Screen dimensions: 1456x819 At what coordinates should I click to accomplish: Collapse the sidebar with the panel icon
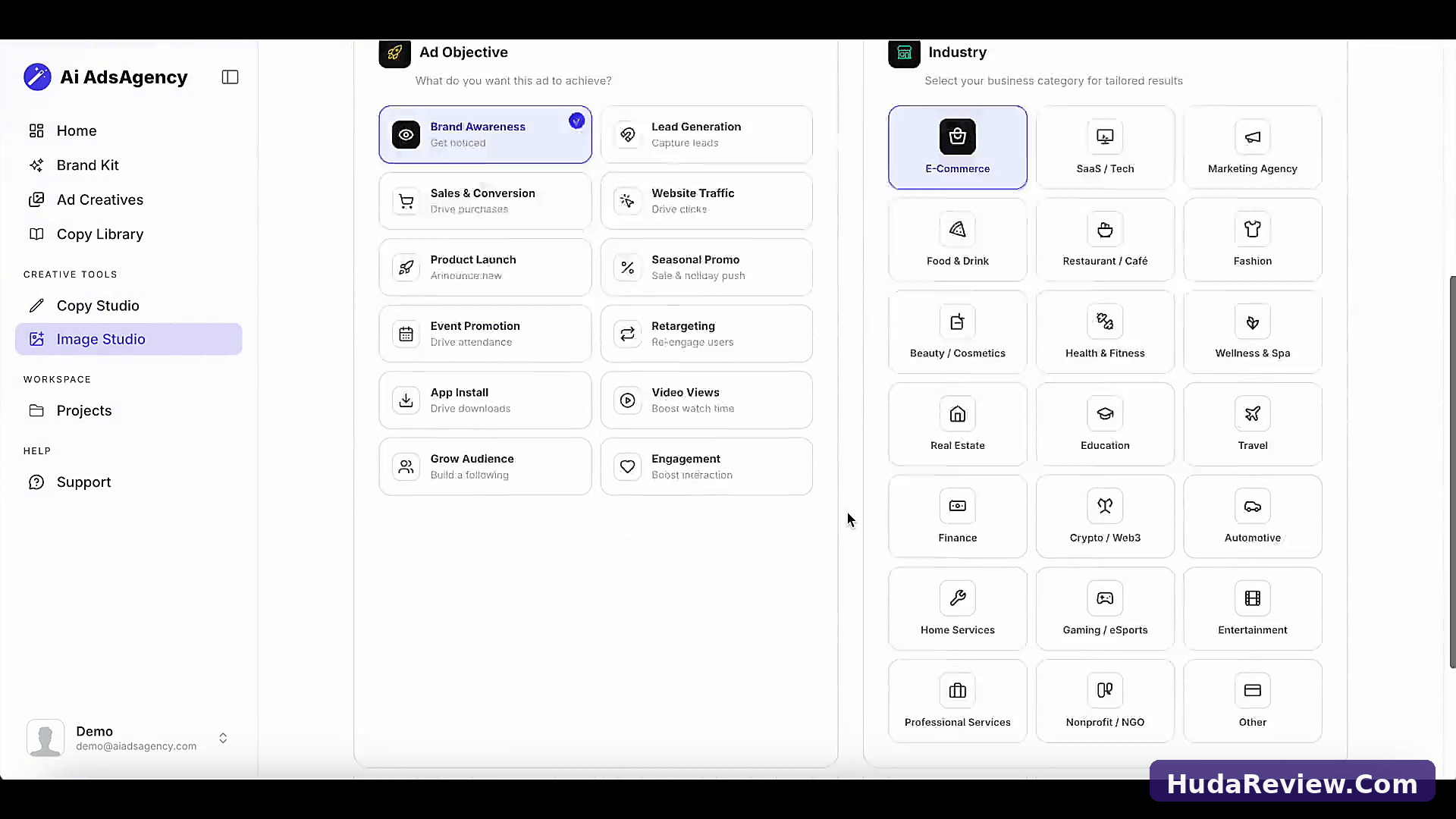230,77
